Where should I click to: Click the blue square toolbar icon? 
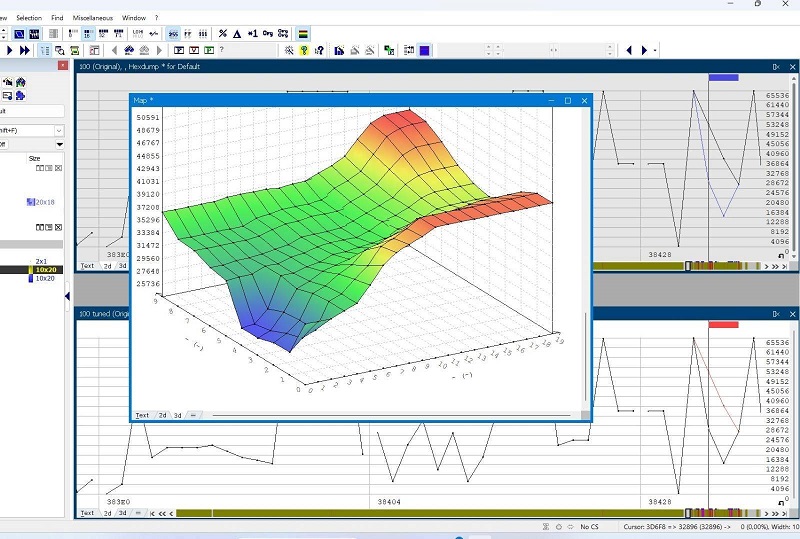[424, 50]
